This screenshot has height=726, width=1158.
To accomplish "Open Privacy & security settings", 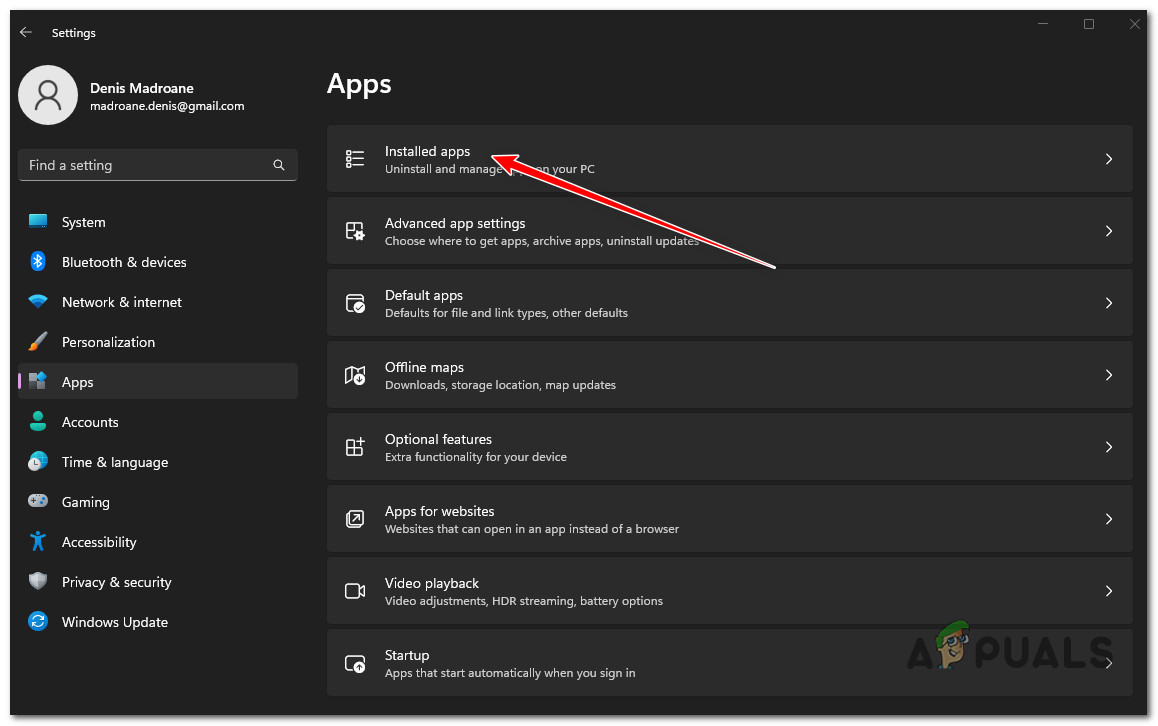I will click(117, 581).
